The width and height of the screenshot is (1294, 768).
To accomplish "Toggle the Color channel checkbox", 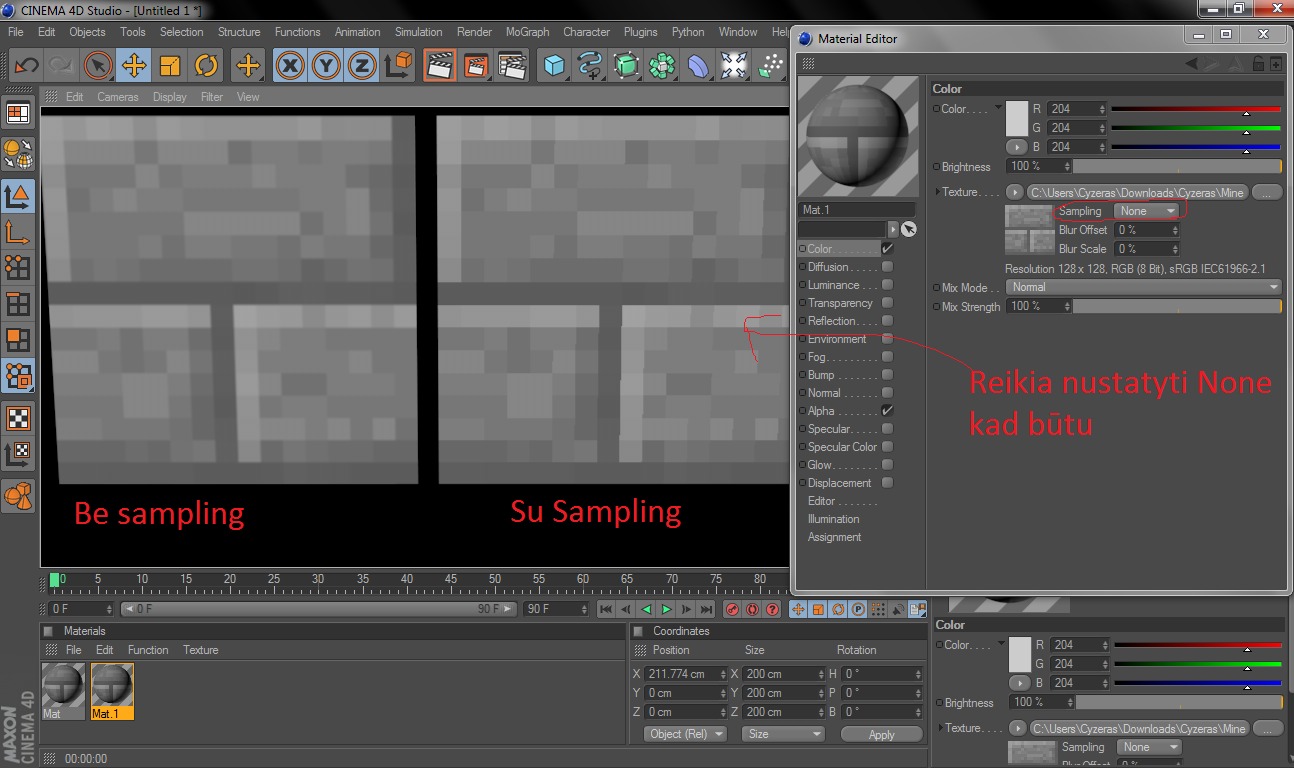I will [887, 249].
